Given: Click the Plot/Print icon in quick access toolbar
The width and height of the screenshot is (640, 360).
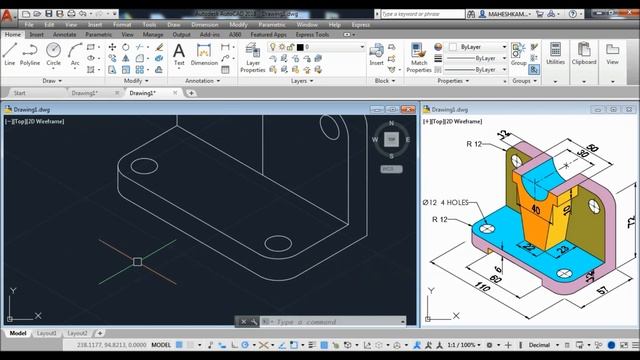Looking at the screenshot, I should tap(71, 14).
